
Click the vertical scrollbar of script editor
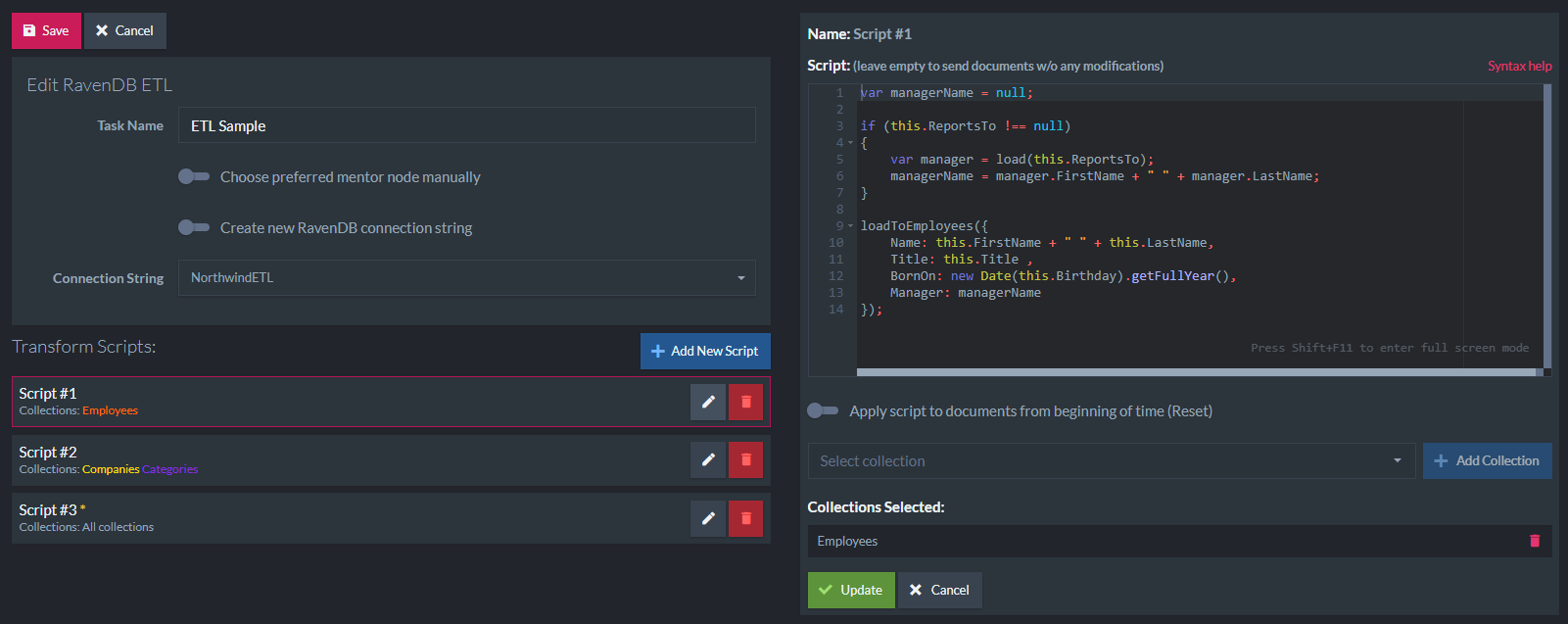[1547, 225]
